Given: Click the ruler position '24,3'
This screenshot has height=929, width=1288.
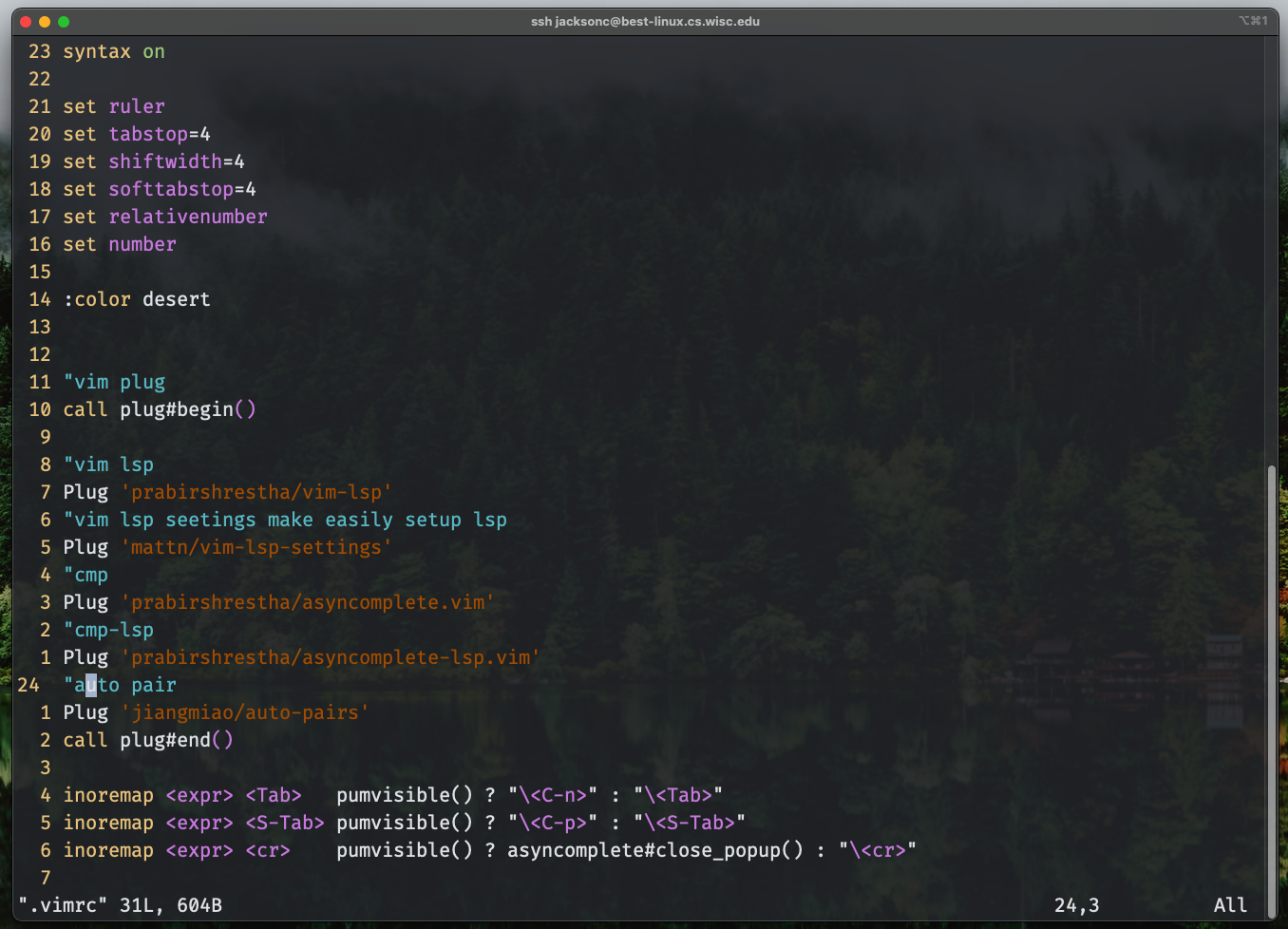Looking at the screenshot, I should (x=1076, y=905).
